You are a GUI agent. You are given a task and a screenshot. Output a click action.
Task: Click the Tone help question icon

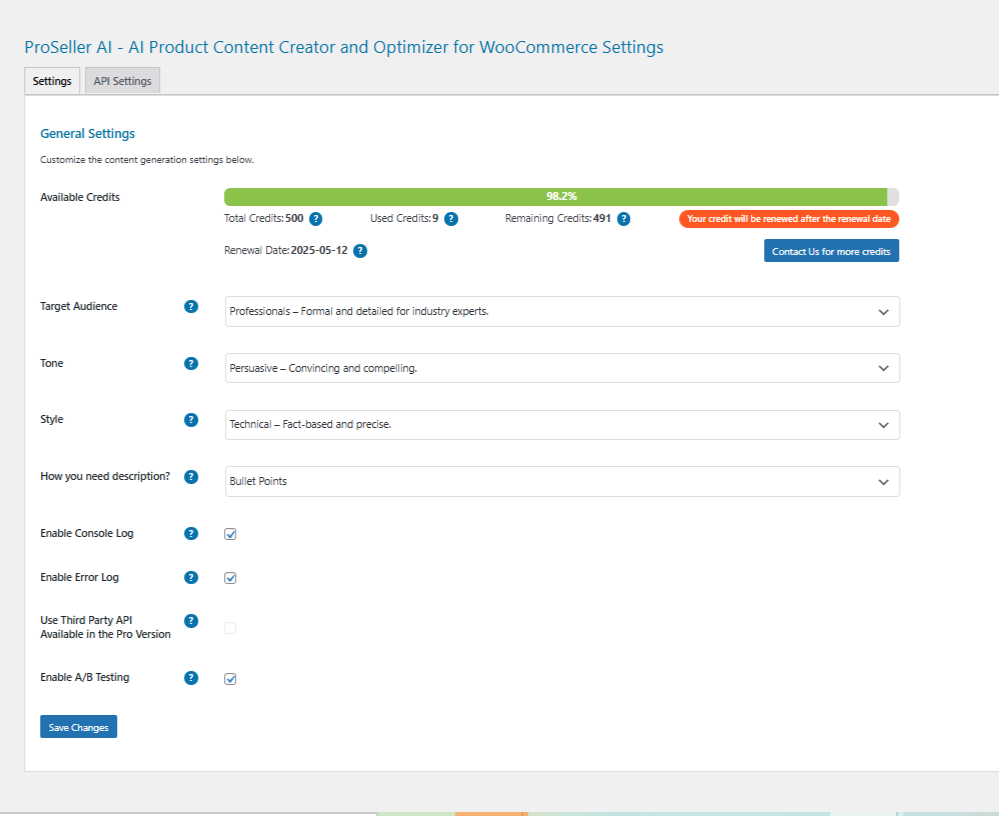(191, 364)
